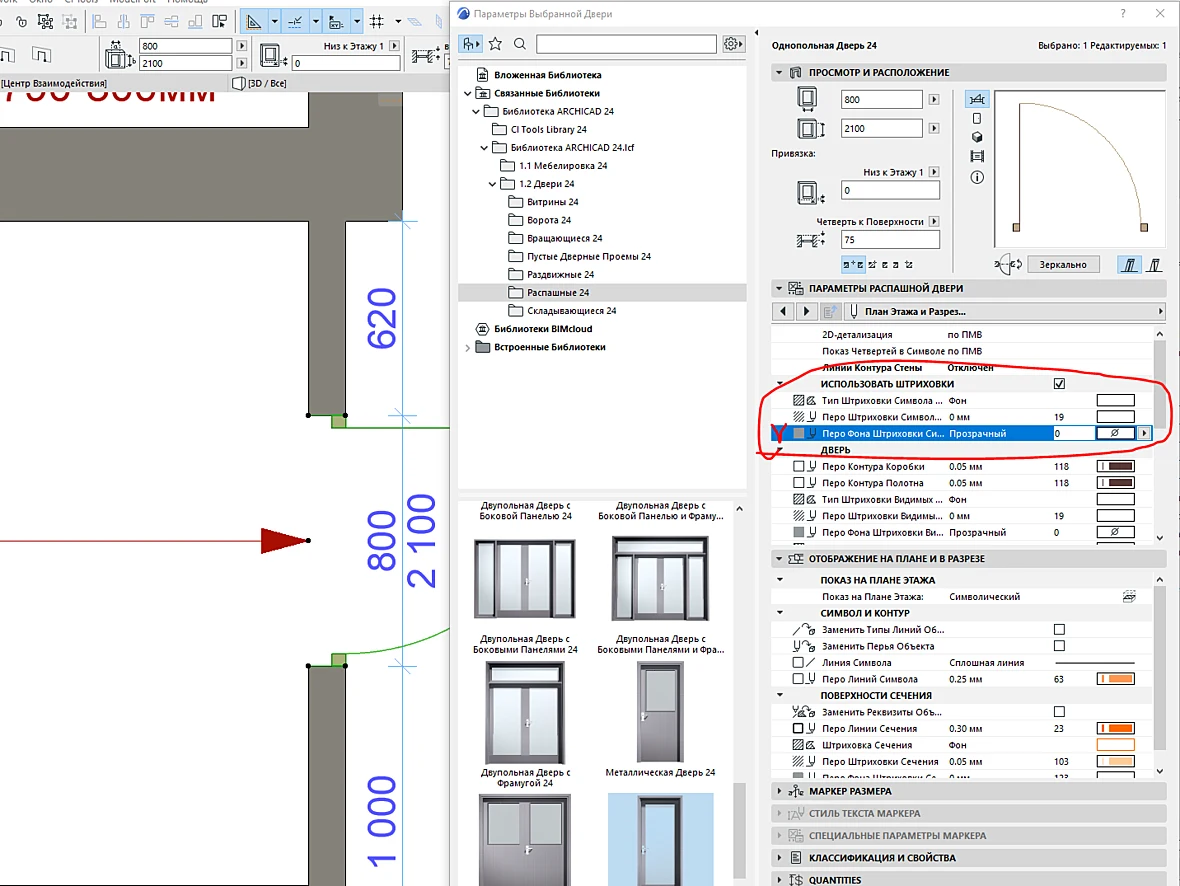Enable Заменить Перья Объекта checkbox
The height and width of the screenshot is (886, 1180).
(x=1060, y=646)
